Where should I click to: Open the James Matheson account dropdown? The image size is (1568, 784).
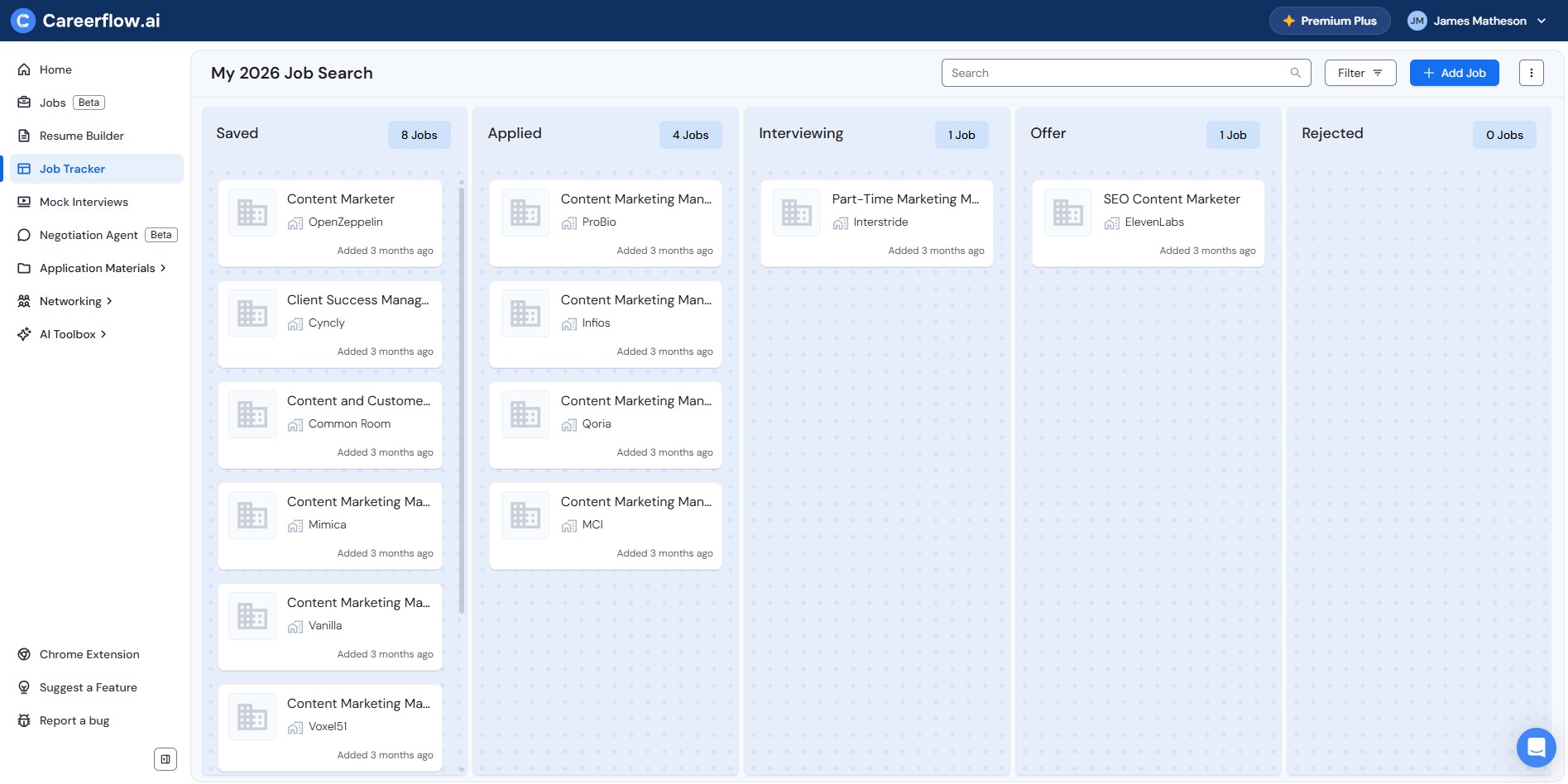tap(1479, 20)
